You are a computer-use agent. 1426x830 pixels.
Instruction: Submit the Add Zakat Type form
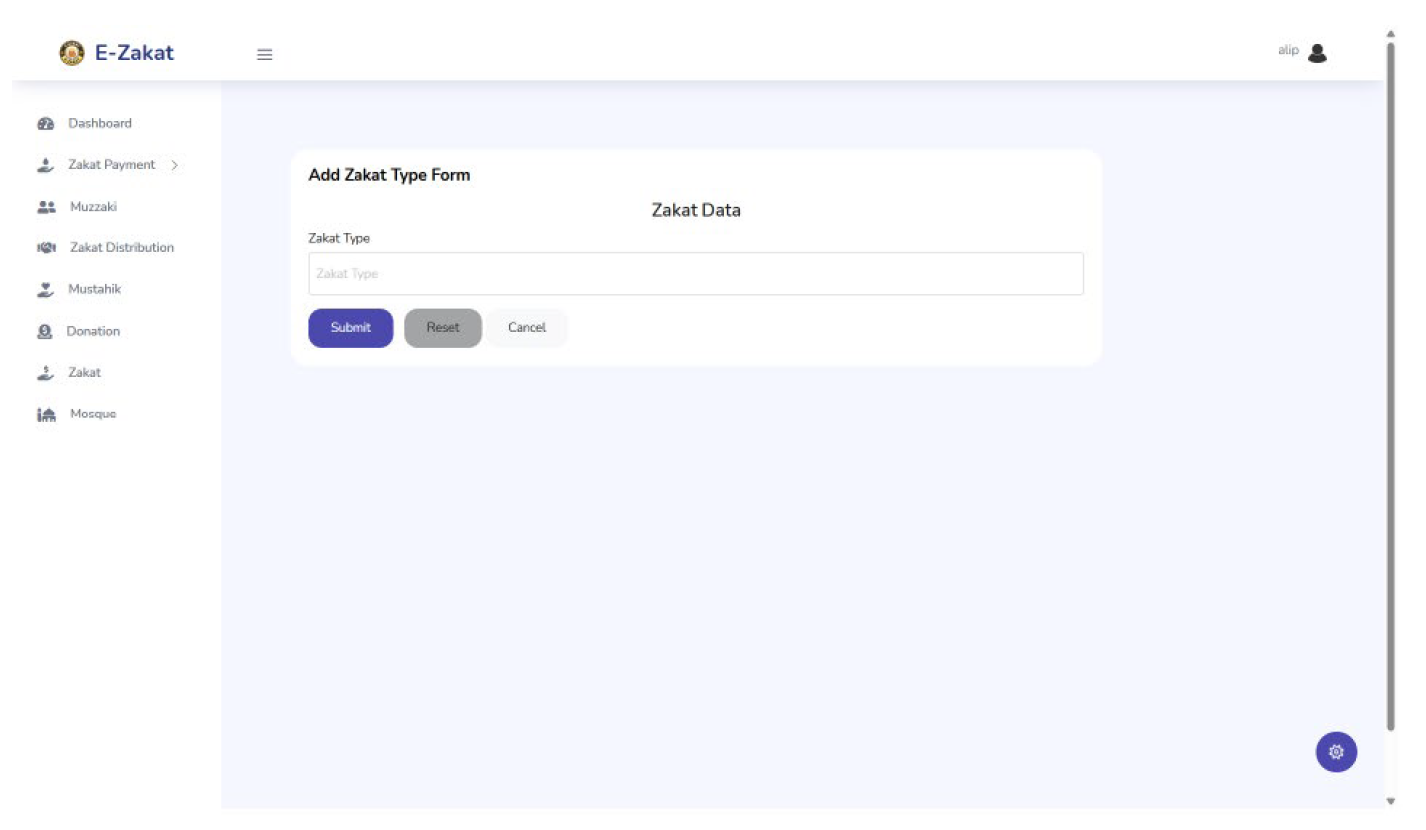pyautogui.click(x=350, y=327)
